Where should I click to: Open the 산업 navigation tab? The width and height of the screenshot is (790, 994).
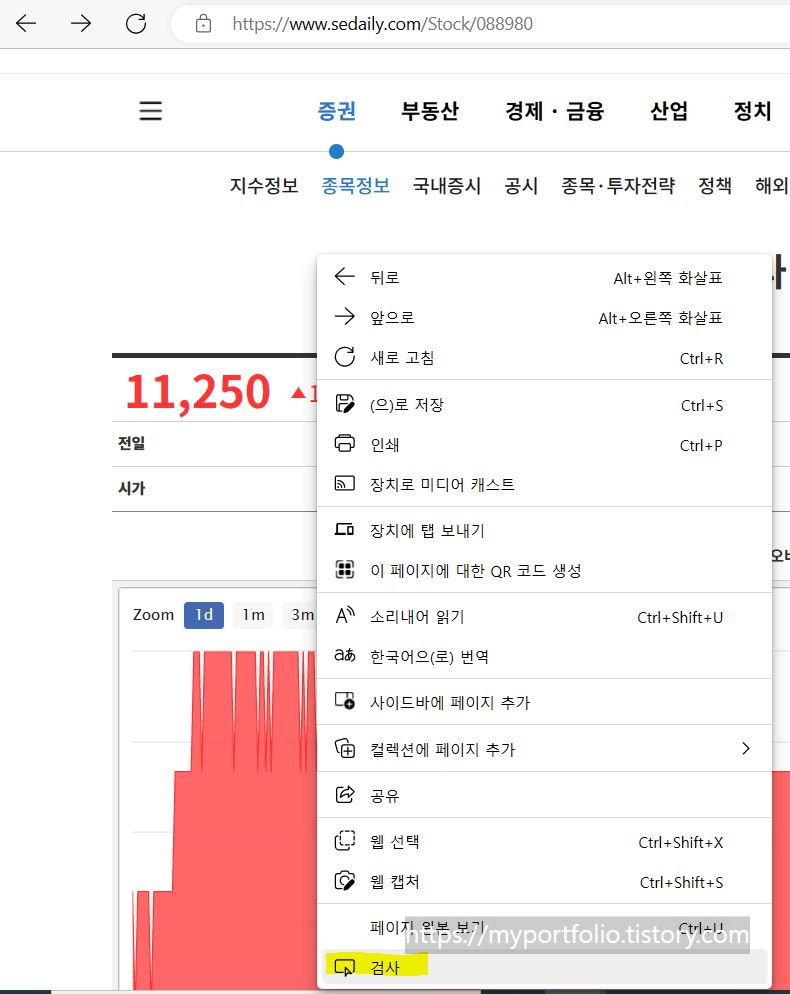[x=669, y=111]
